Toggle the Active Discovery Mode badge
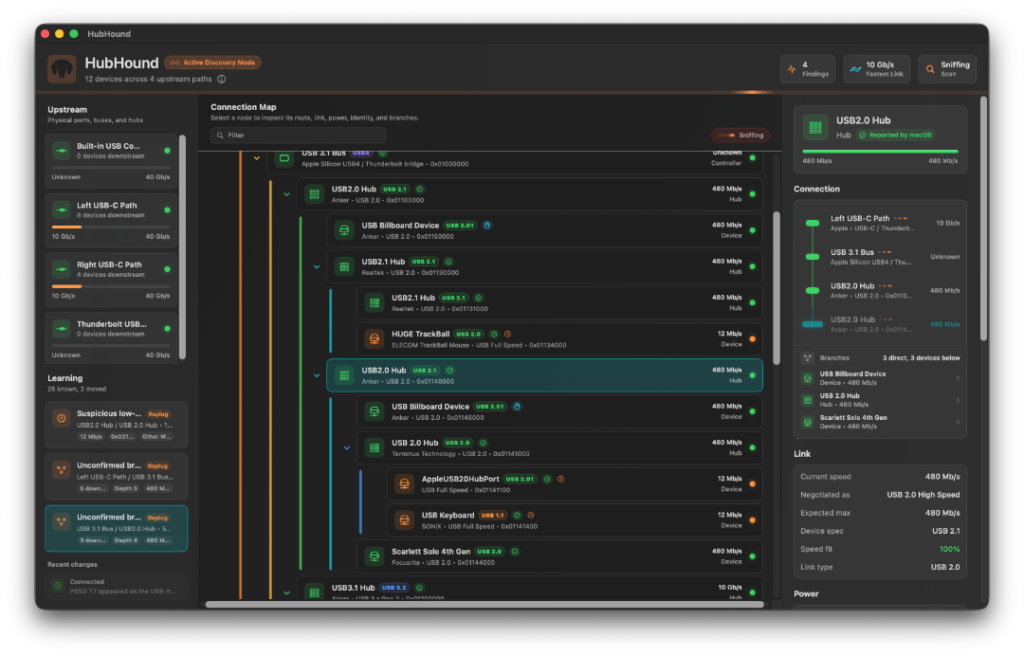 (213, 63)
